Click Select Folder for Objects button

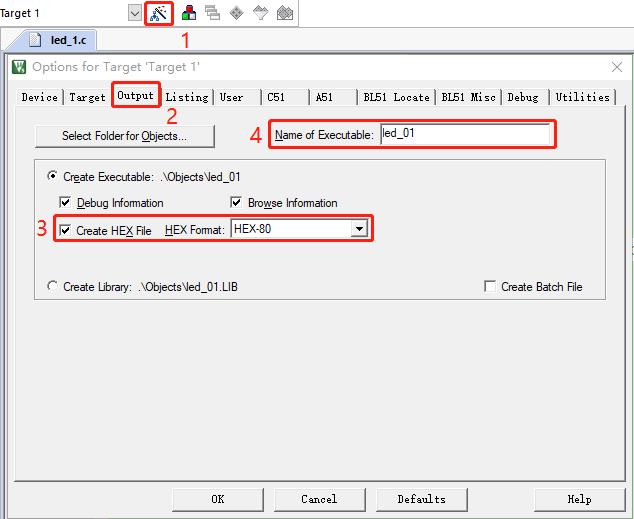click(125, 136)
